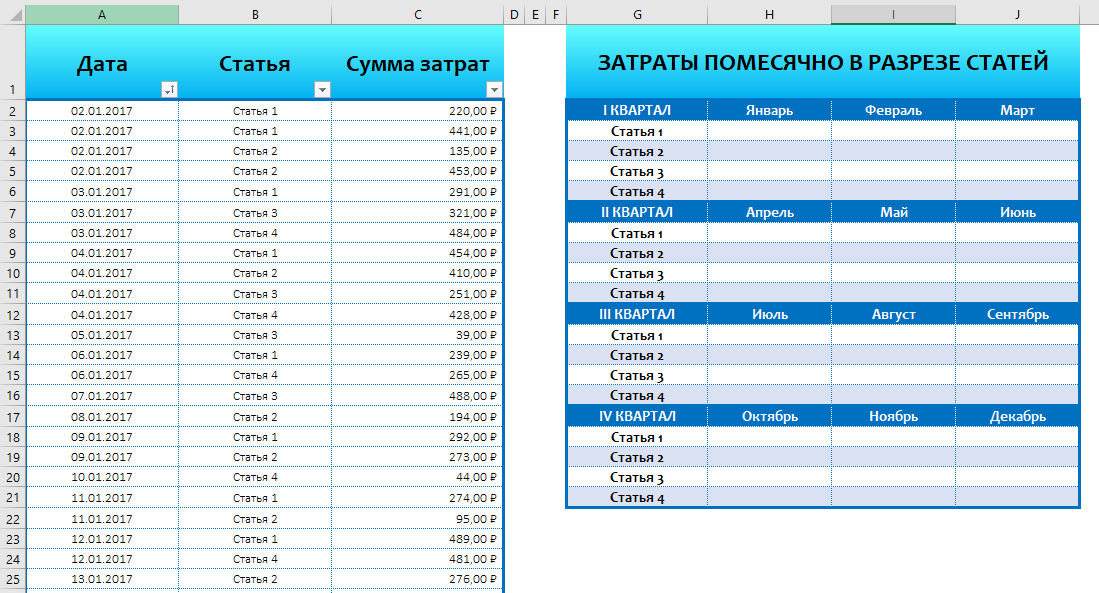Select column C header
Screen dimensions: 1099x593
417,14
